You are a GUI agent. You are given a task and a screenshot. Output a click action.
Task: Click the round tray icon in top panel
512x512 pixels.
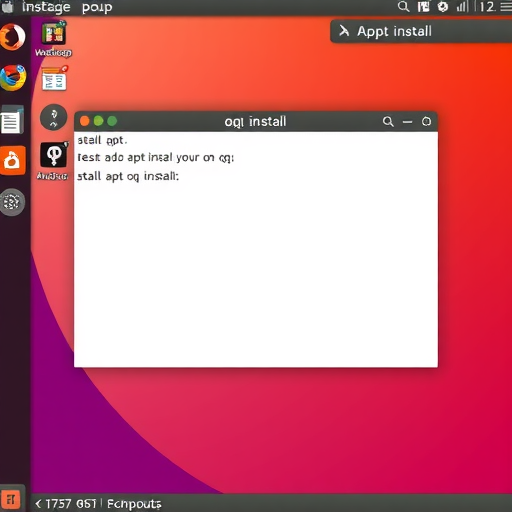tap(443, 7)
